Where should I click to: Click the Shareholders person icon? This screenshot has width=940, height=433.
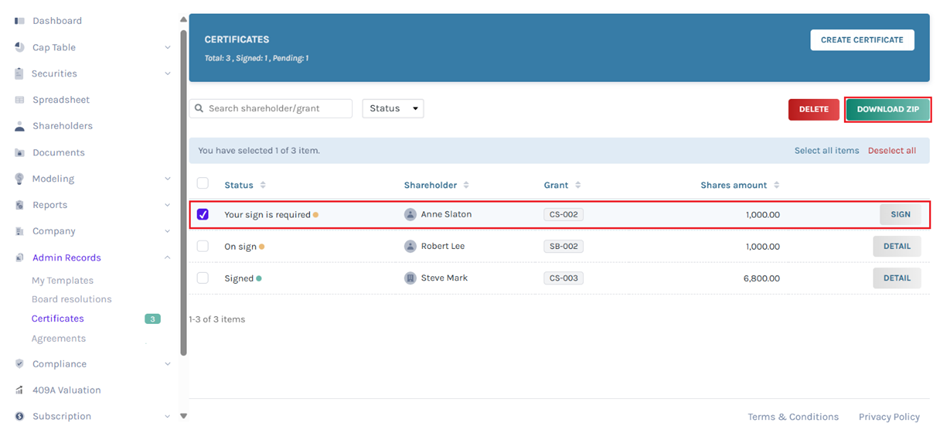[19, 127]
